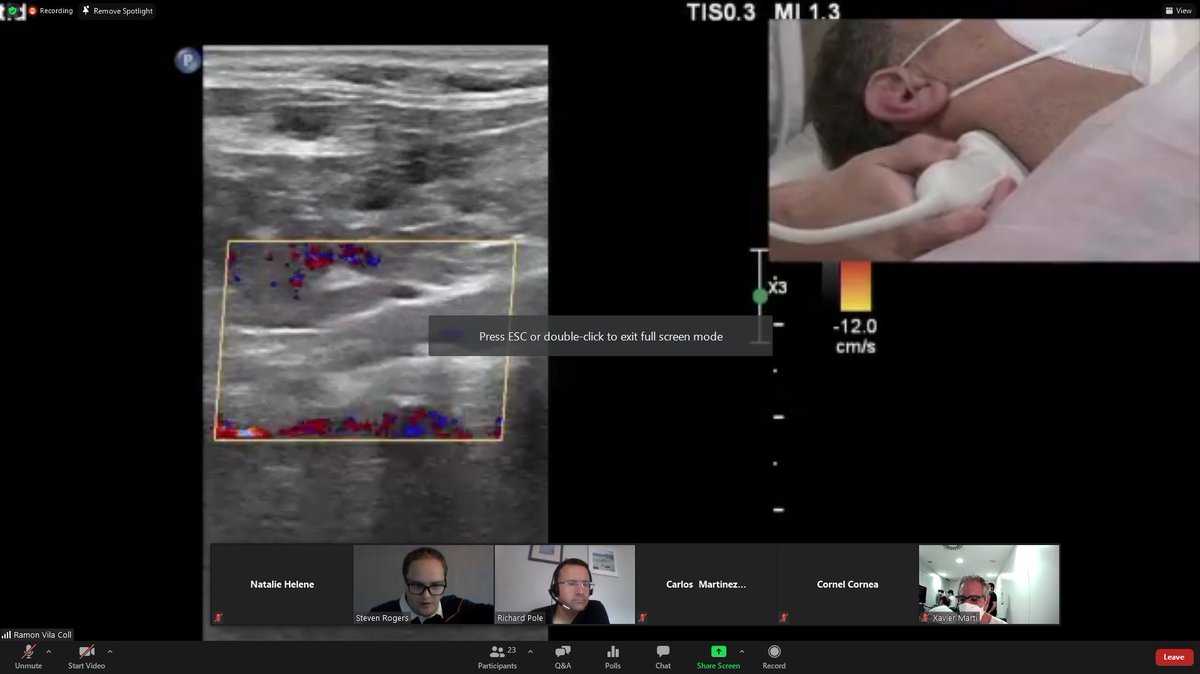Open the Participants panel
The image size is (1200, 674).
coord(497,656)
